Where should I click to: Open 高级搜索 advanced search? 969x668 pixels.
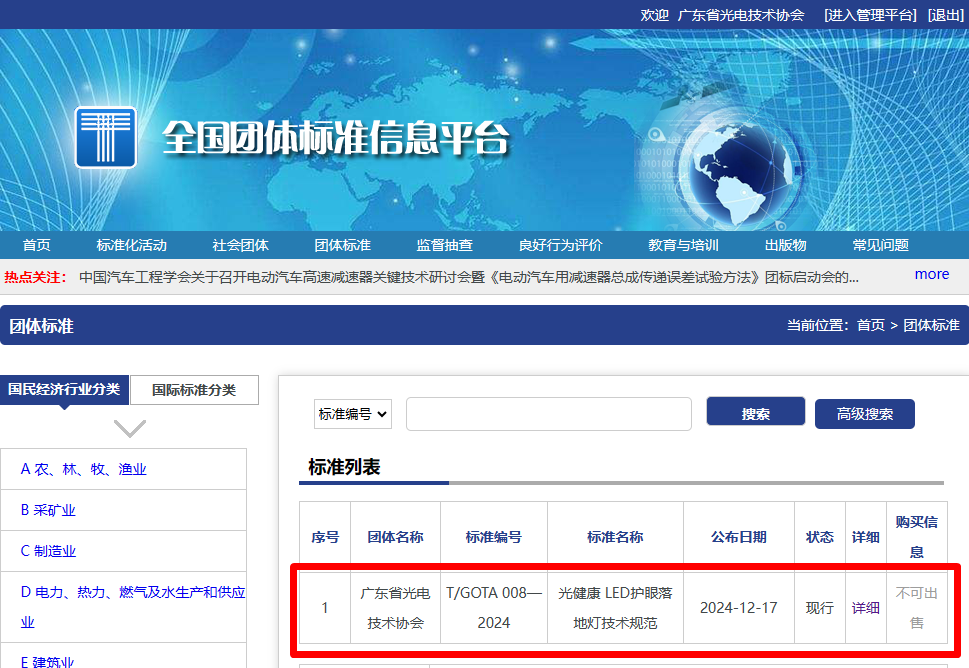pyautogui.click(x=864, y=411)
